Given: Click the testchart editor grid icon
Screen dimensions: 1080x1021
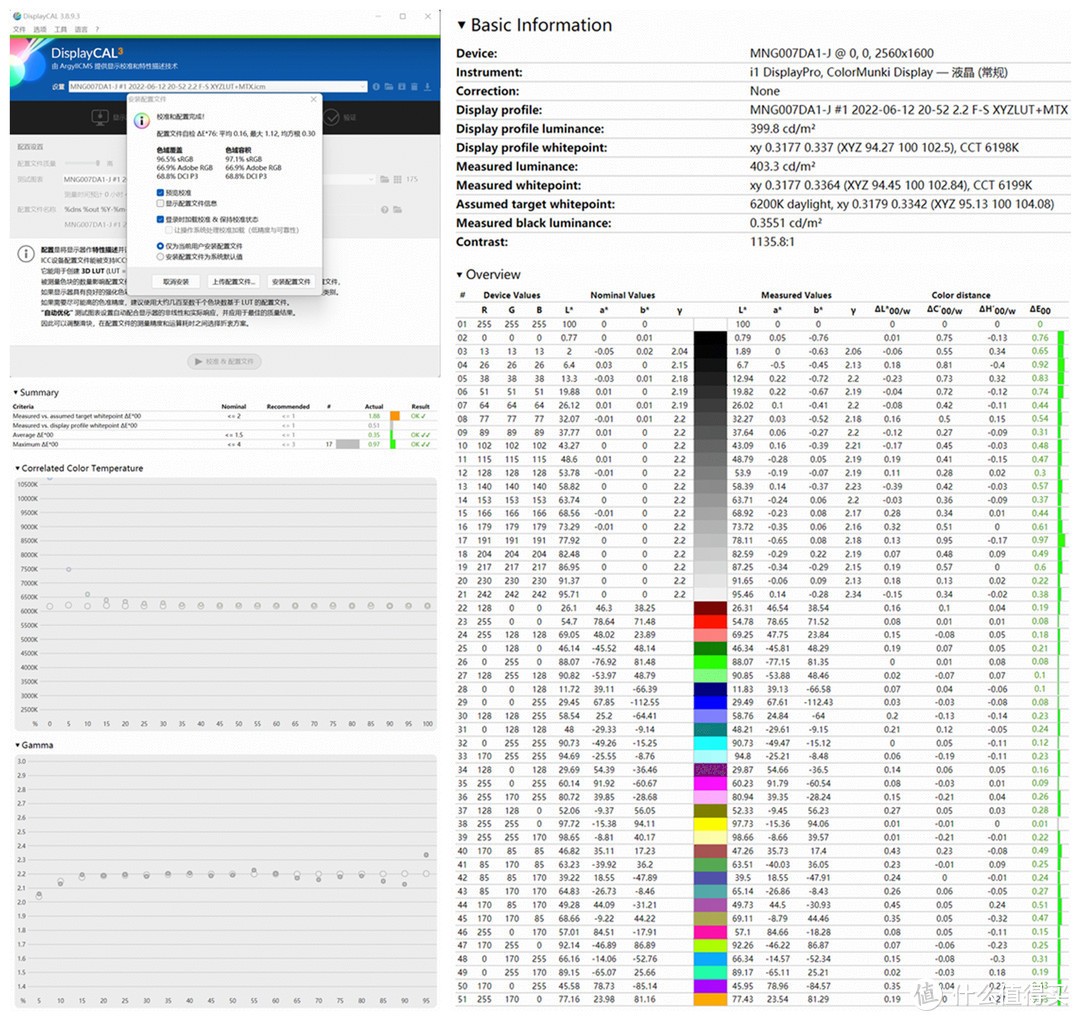Looking at the screenshot, I should click(x=397, y=179).
